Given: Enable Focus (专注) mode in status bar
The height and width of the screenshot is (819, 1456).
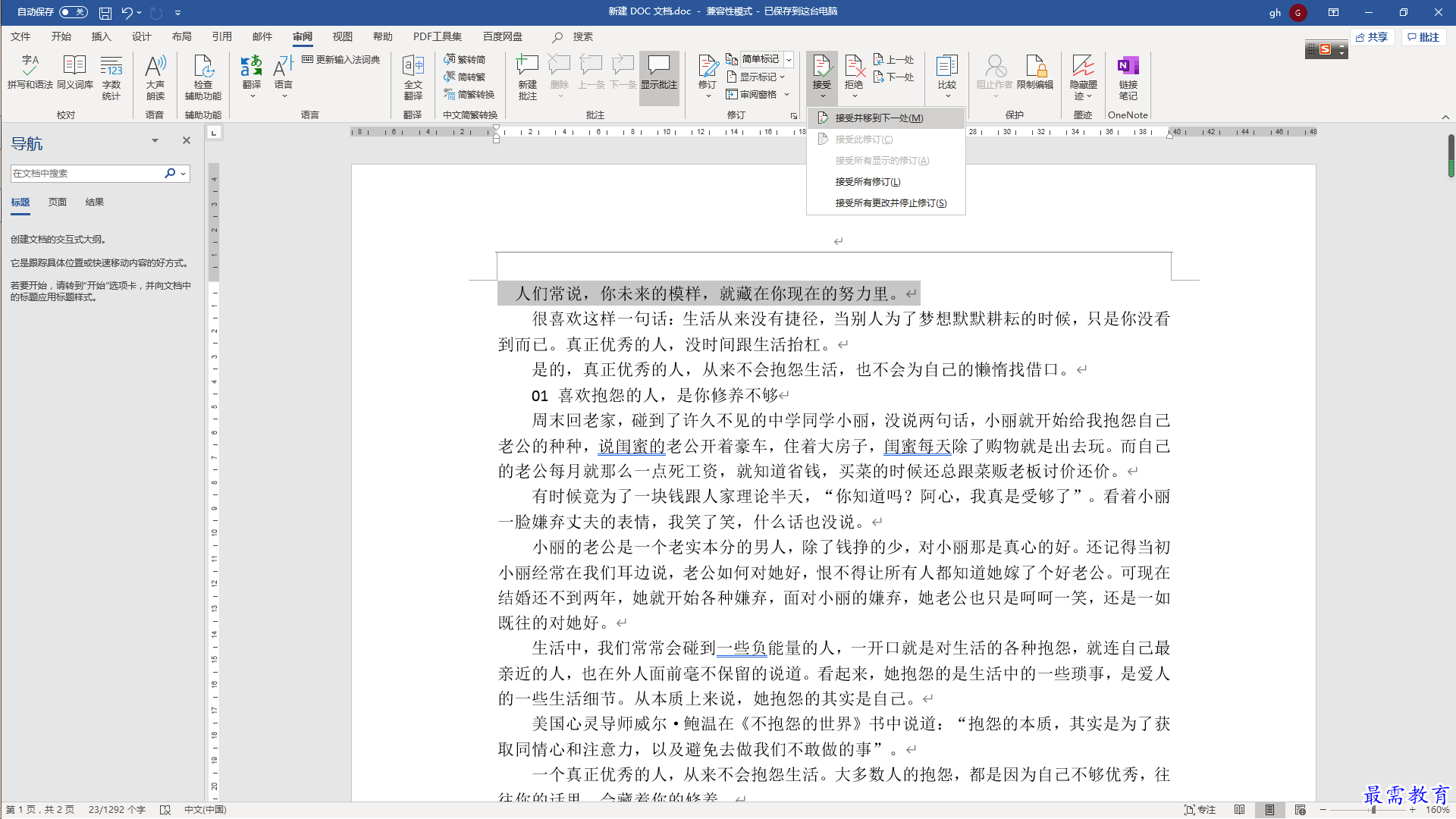Looking at the screenshot, I should (x=1200, y=810).
